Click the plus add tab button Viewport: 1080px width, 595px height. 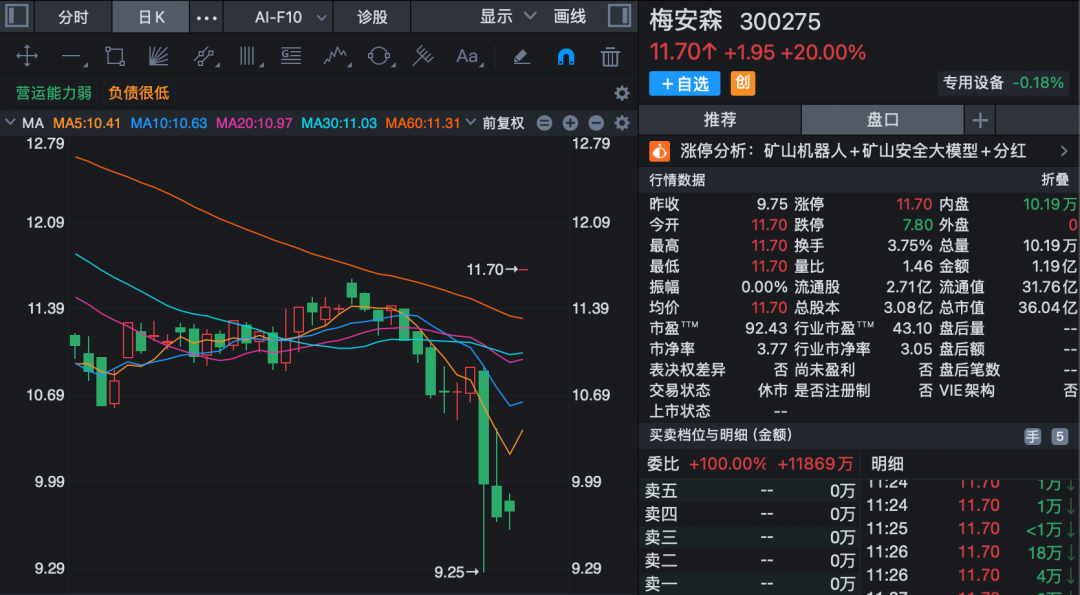click(979, 121)
